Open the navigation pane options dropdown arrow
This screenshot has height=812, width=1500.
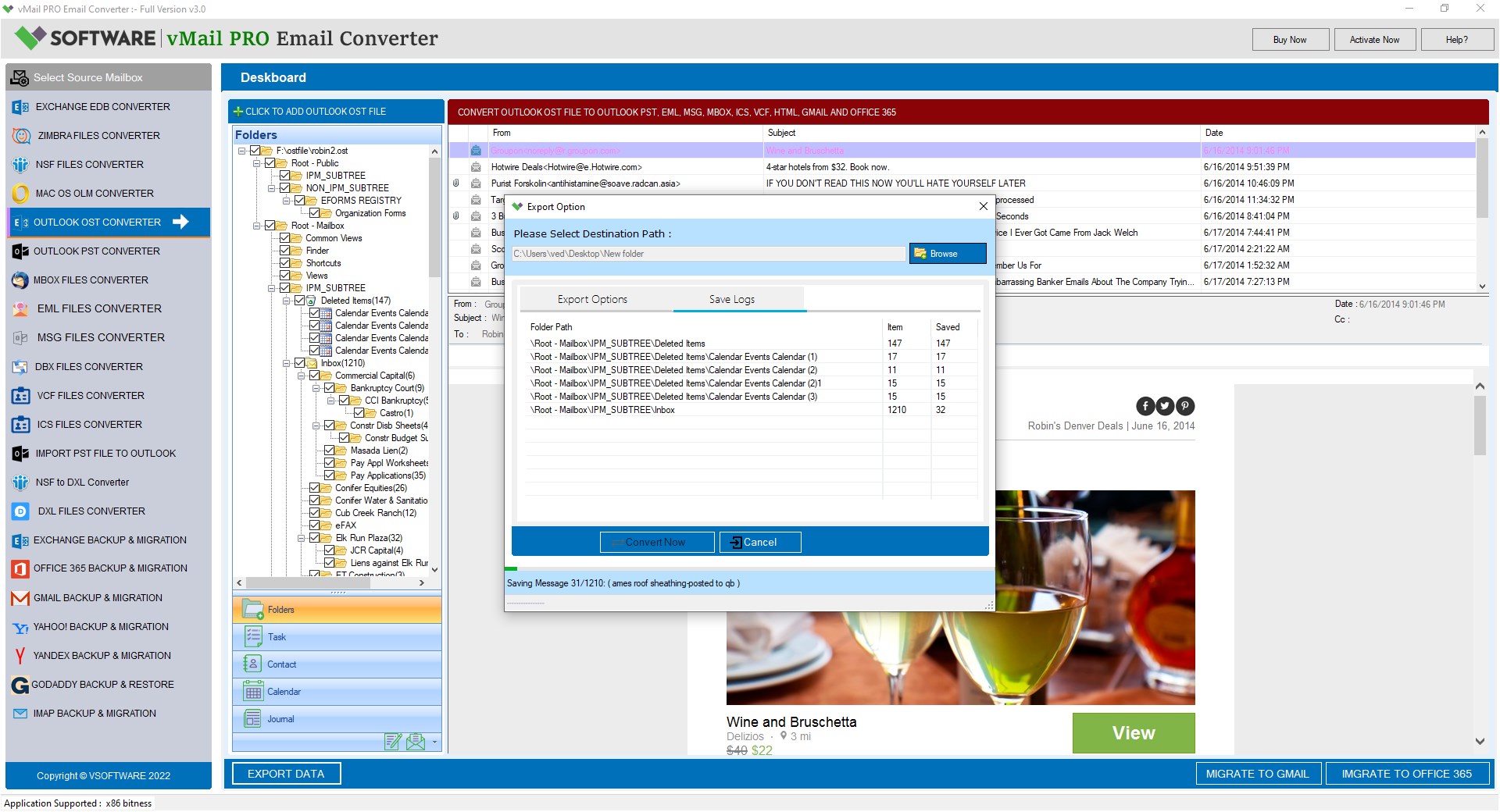pos(434,743)
